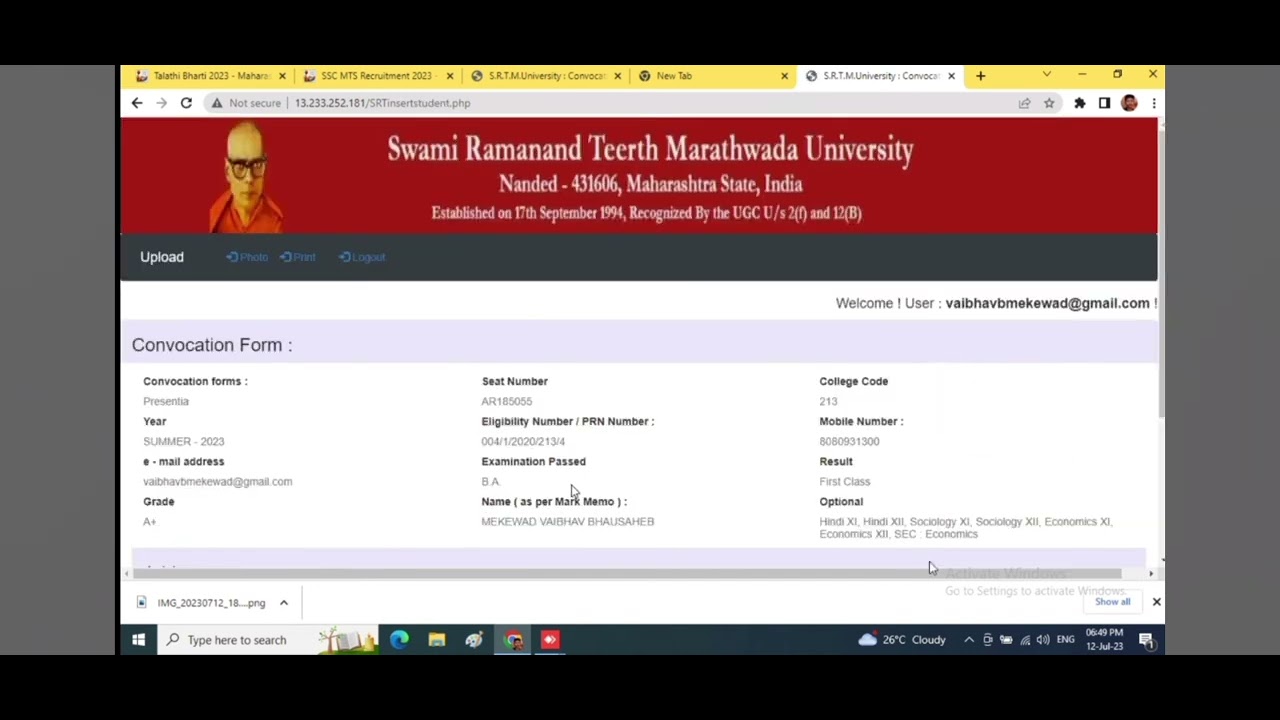This screenshot has width=1280, height=720.
Task: Click the Not secure warning icon
Action: 216,103
